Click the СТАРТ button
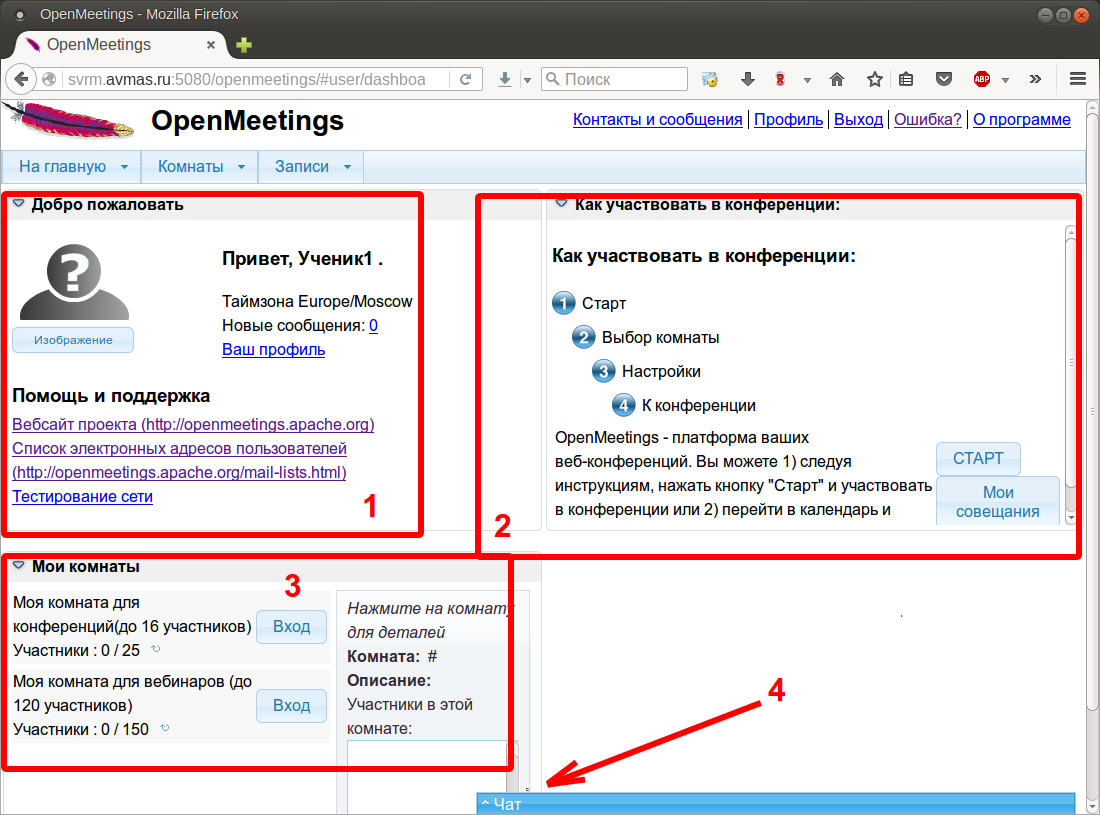Viewport: 1100px width, 815px height. pos(978,459)
